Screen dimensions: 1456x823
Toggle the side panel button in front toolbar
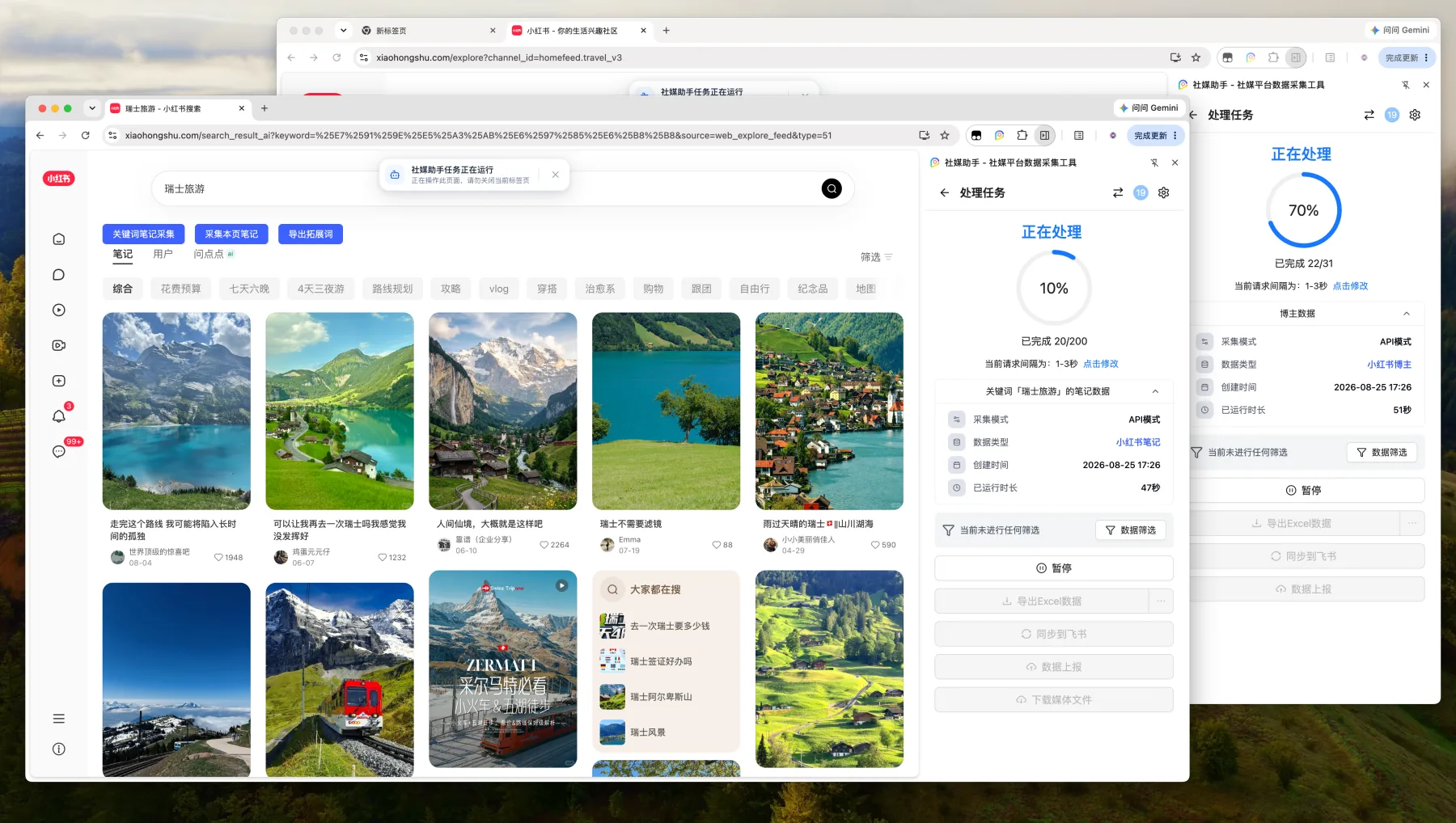click(x=1045, y=136)
